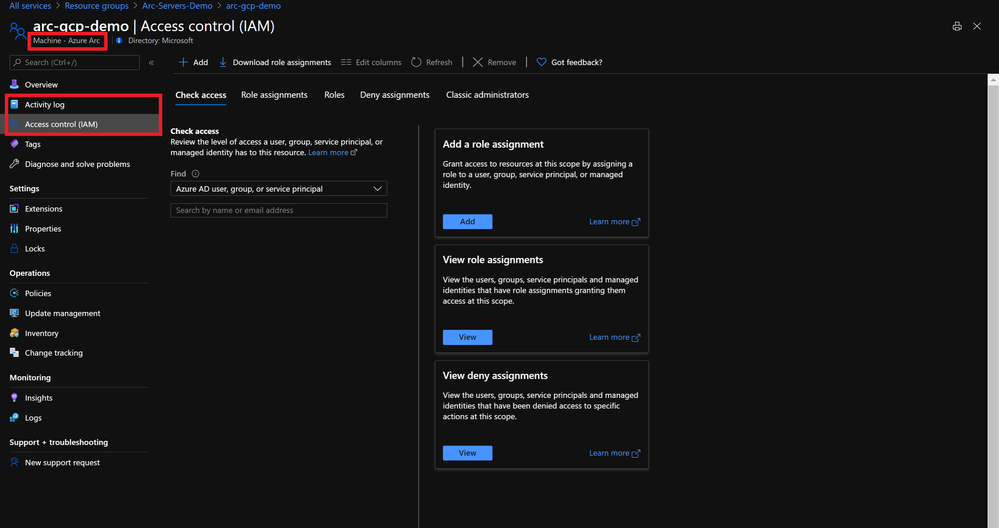
Task: Open Activity log in sidebar
Action: 45,104
